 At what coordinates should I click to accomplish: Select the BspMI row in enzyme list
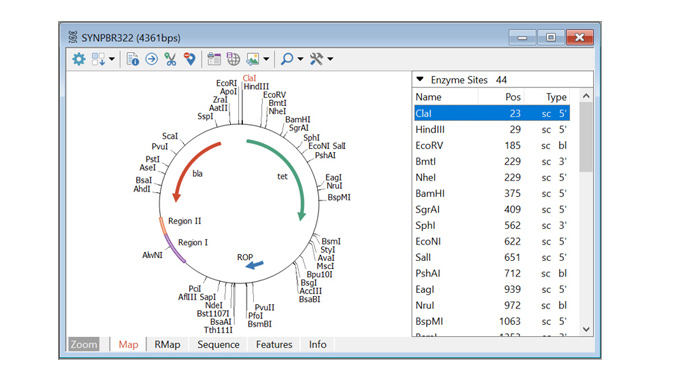click(492, 321)
